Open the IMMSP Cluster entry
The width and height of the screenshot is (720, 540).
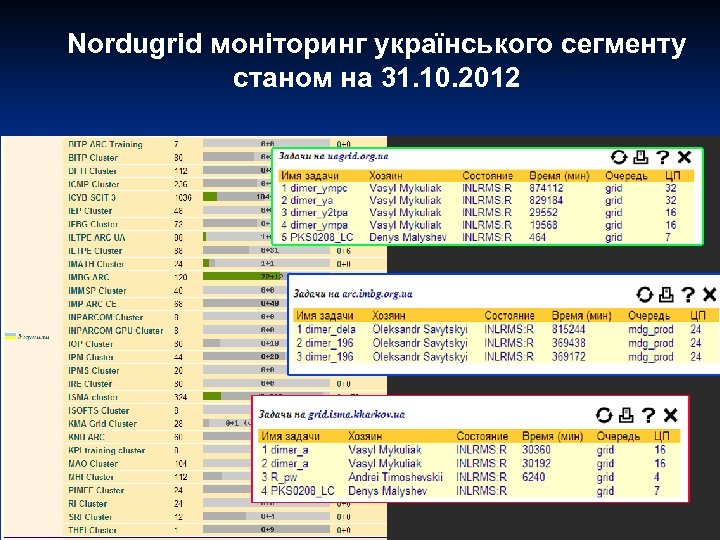(97, 291)
